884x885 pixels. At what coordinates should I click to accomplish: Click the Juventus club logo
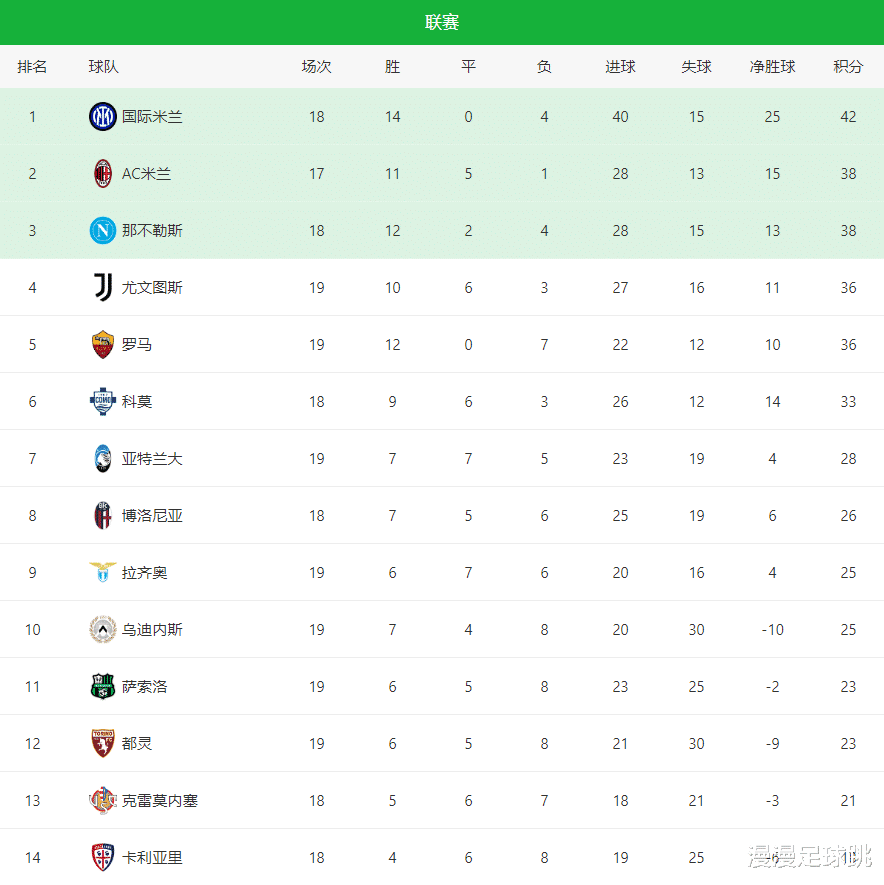coord(102,288)
